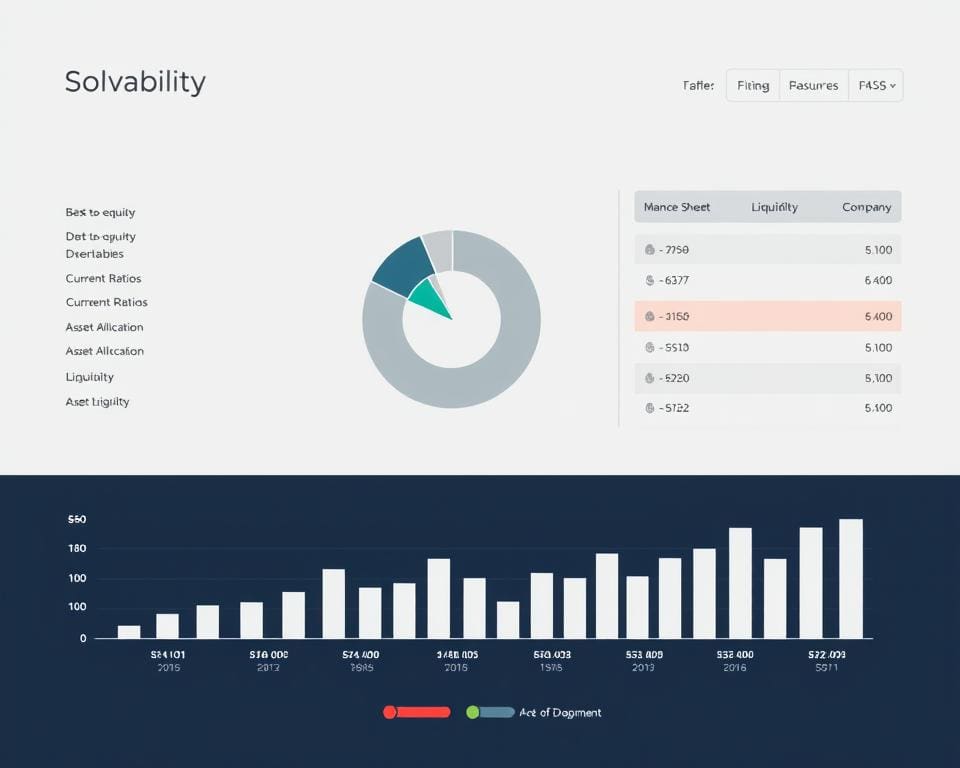Screen dimensions: 960x768
Task: Open the Bes to equity link
Action: tap(100, 212)
